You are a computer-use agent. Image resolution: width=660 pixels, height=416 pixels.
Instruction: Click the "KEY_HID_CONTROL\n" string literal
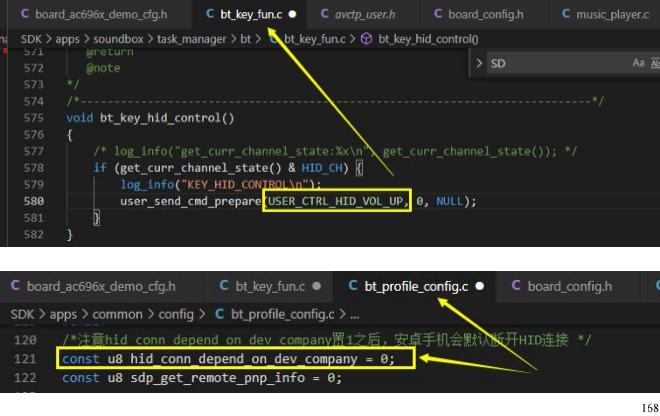pyautogui.click(x=245, y=185)
